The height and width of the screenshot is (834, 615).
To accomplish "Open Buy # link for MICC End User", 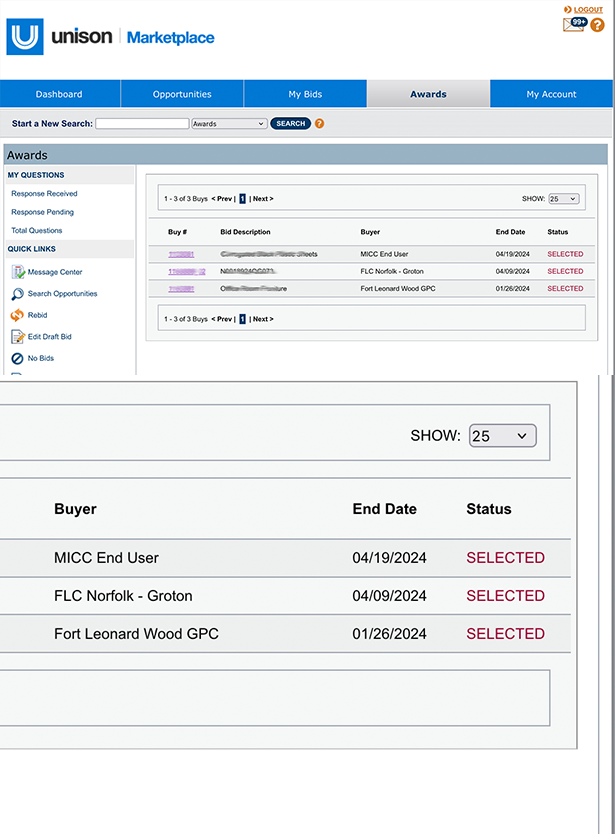I will (181, 254).
